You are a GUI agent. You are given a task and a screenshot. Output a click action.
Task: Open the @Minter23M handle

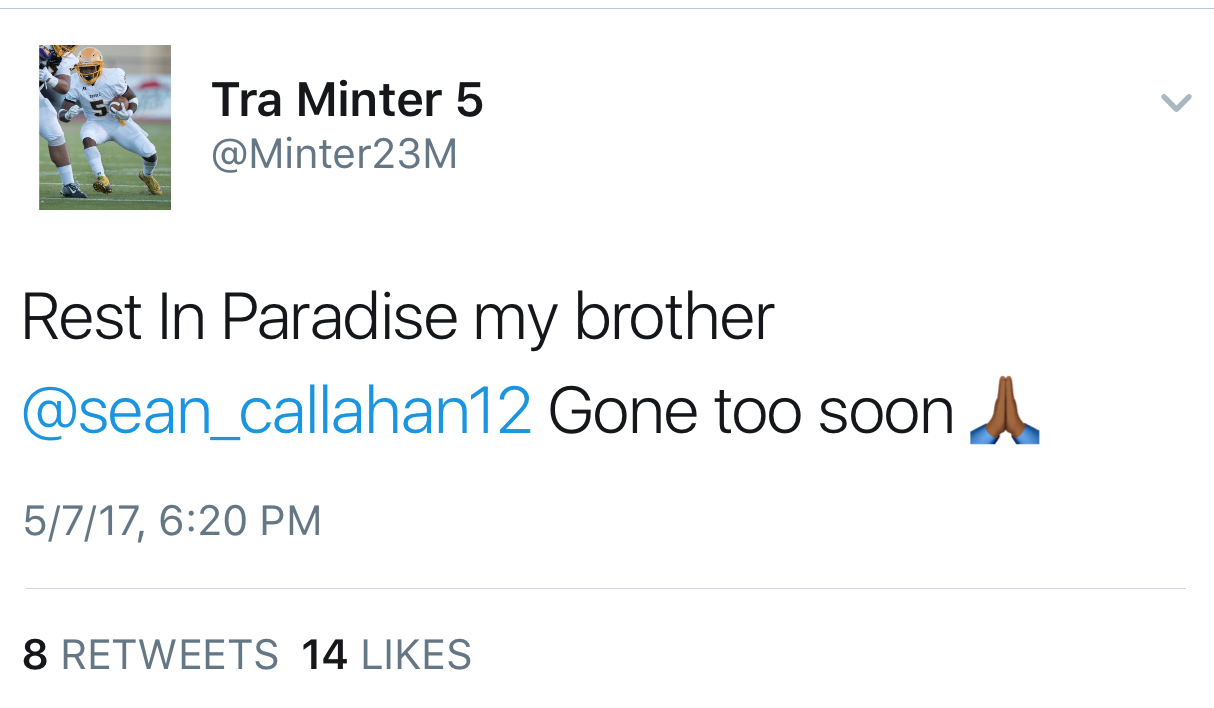click(334, 154)
